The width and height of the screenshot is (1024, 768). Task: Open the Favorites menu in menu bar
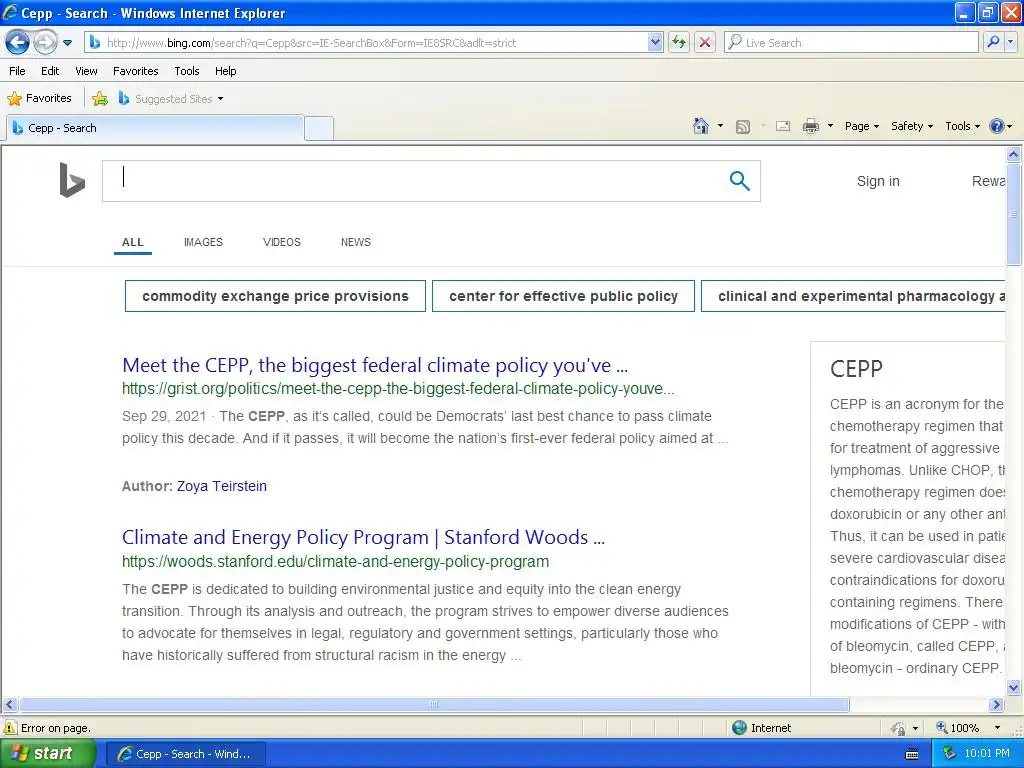(x=136, y=71)
